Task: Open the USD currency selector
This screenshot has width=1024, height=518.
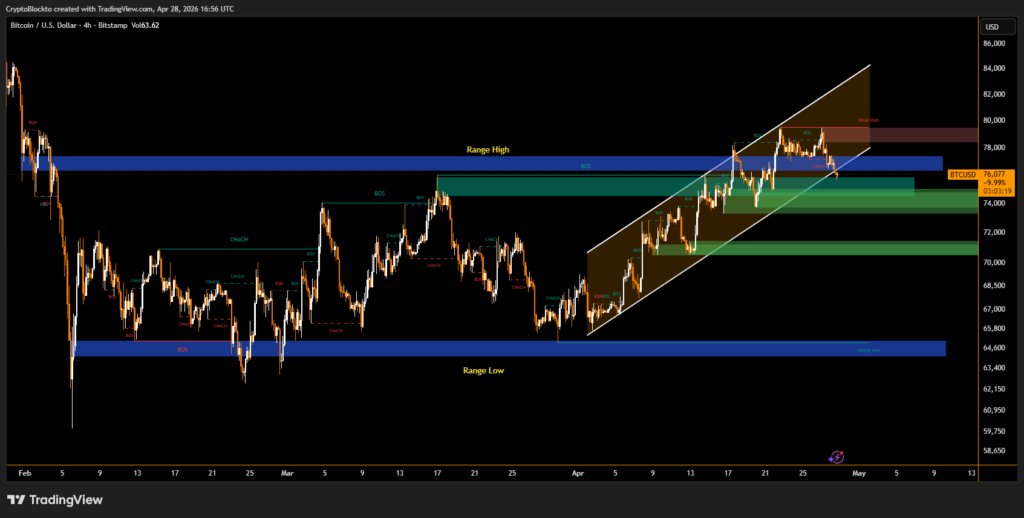Action: pyautogui.click(x=992, y=27)
